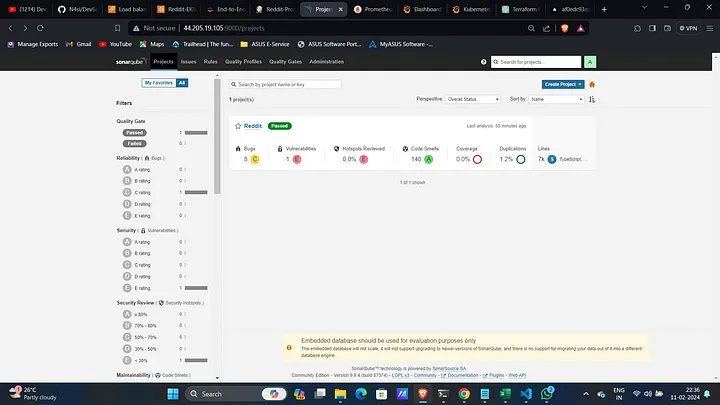Bookmark this page icon
720x405 pixels.
[x=118, y=28]
